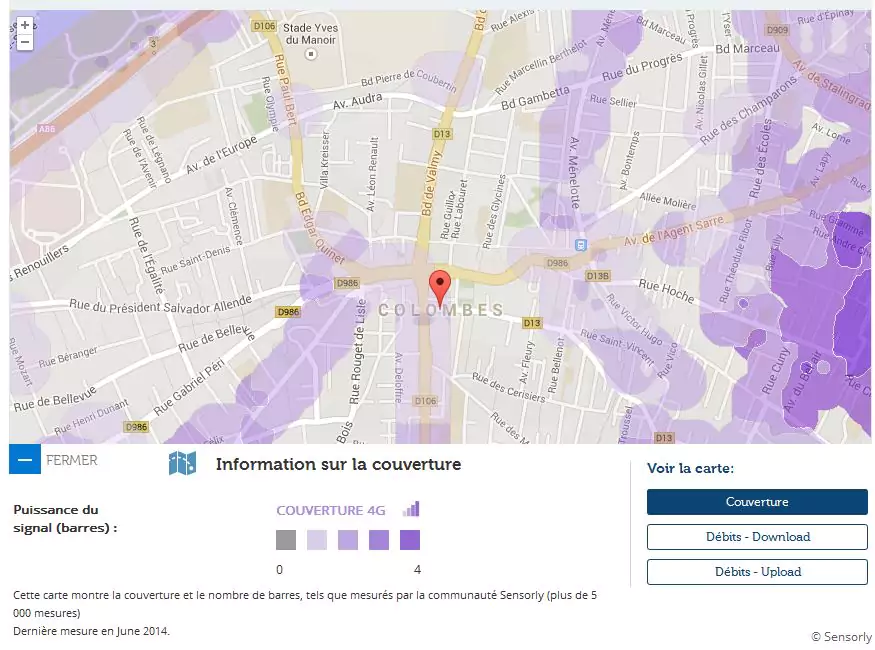Show the Couverture map view
Image resolution: width=875 pixels, height=650 pixels.
pos(756,502)
